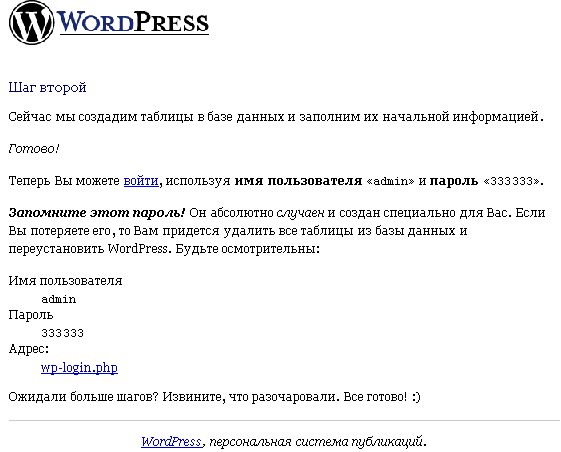The image size is (561, 452).
Task: Click the Сейчас мы создадим таблицы sentence
Action: (276, 117)
